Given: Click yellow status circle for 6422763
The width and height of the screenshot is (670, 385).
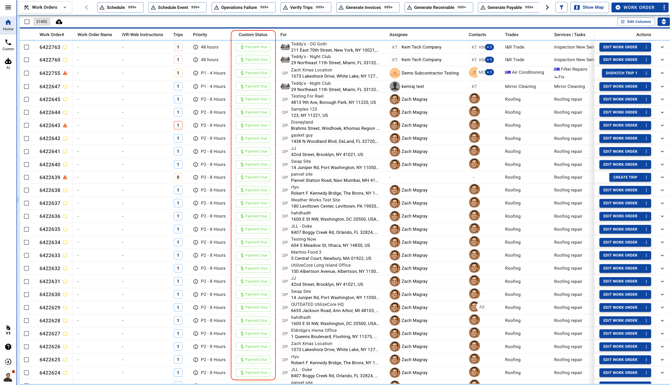Looking at the screenshot, I should tap(65, 47).
